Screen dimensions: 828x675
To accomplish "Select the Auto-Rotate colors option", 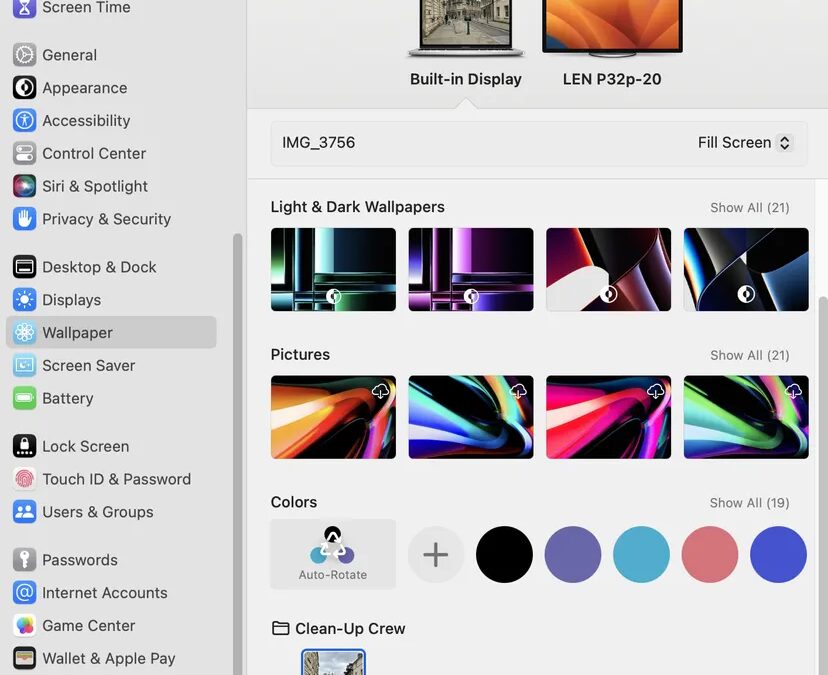I will click(333, 554).
